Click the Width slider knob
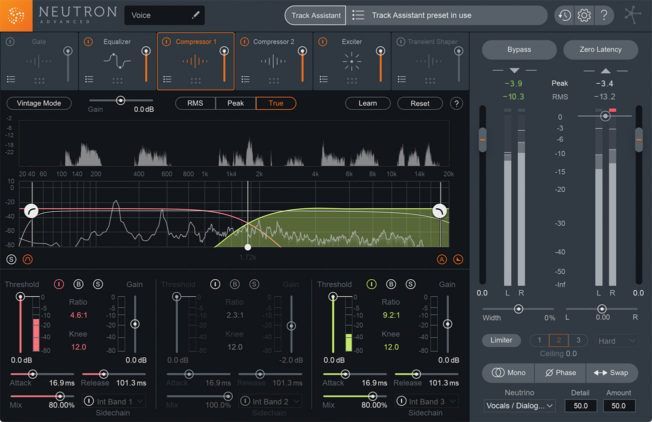 pyautogui.click(x=518, y=309)
